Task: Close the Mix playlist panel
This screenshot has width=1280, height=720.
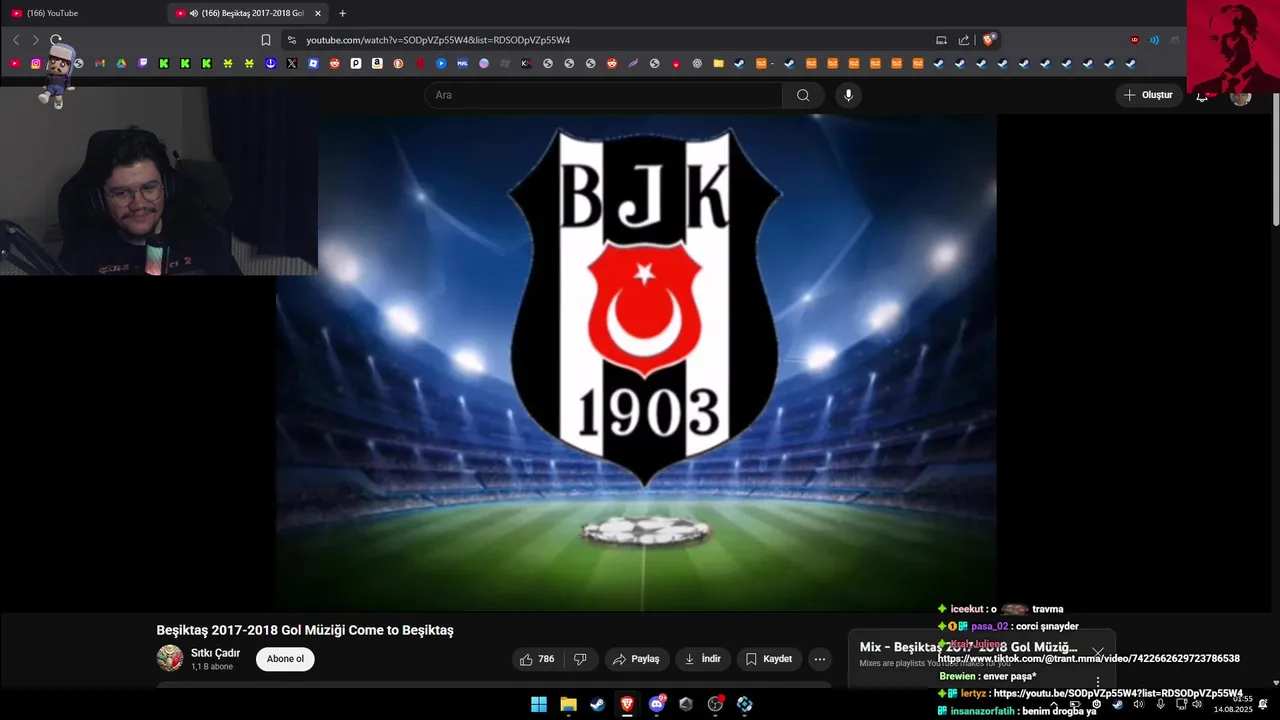Action: click(x=1098, y=652)
